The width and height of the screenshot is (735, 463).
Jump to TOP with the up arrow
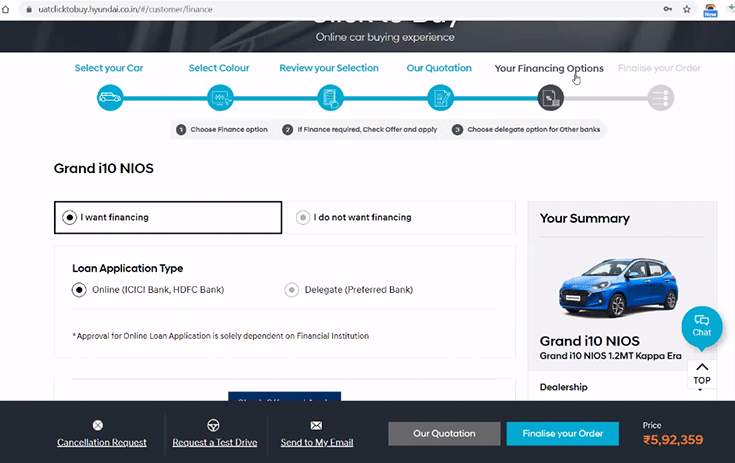click(x=702, y=373)
